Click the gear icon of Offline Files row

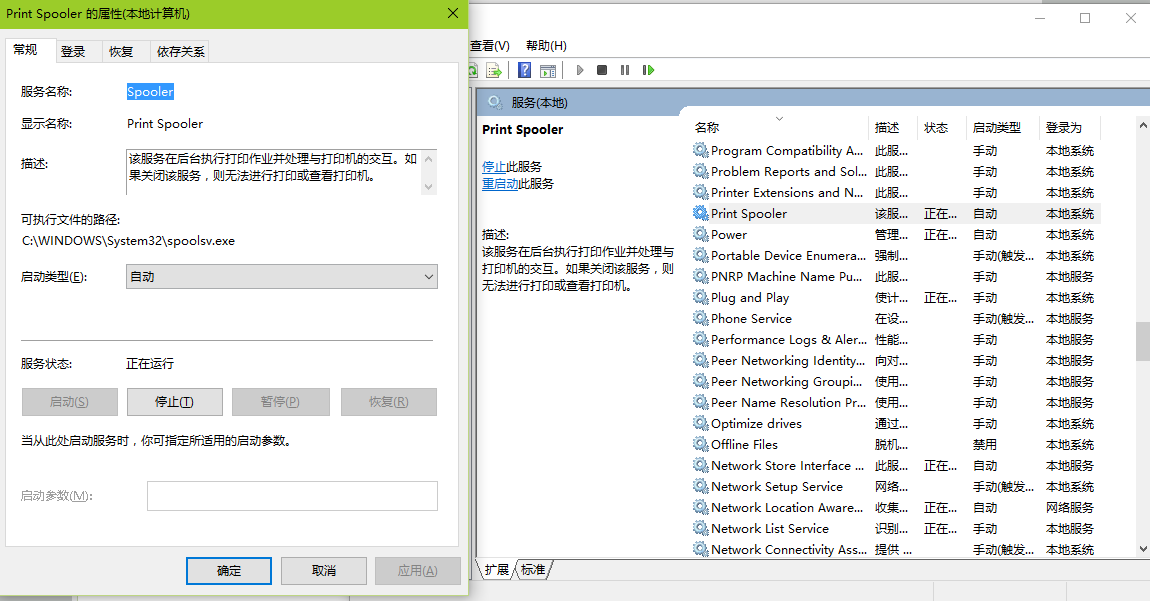(x=700, y=445)
